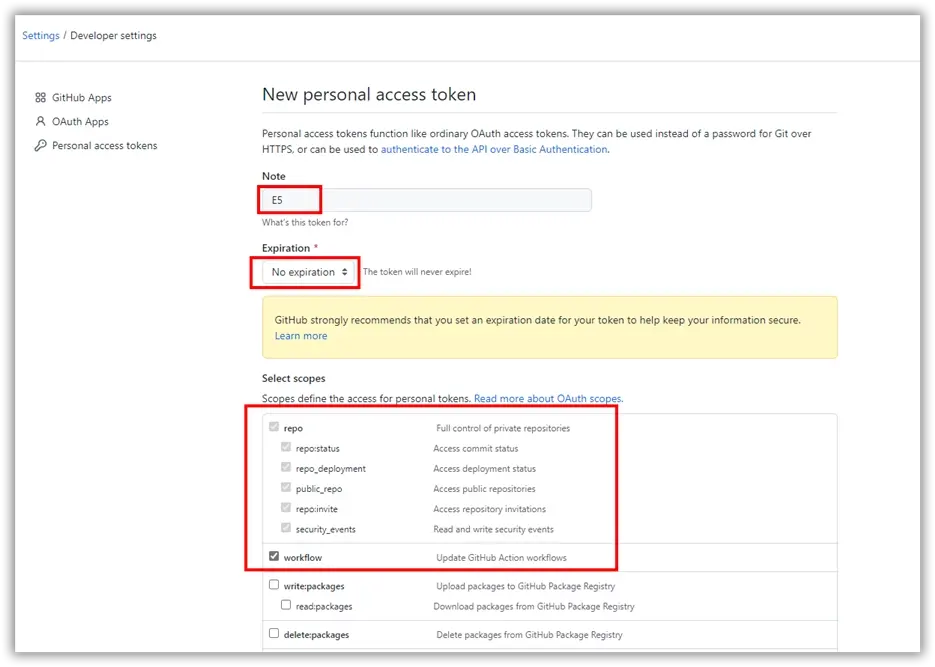Enable the write:packages scope checkbox
935x667 pixels.
point(274,585)
